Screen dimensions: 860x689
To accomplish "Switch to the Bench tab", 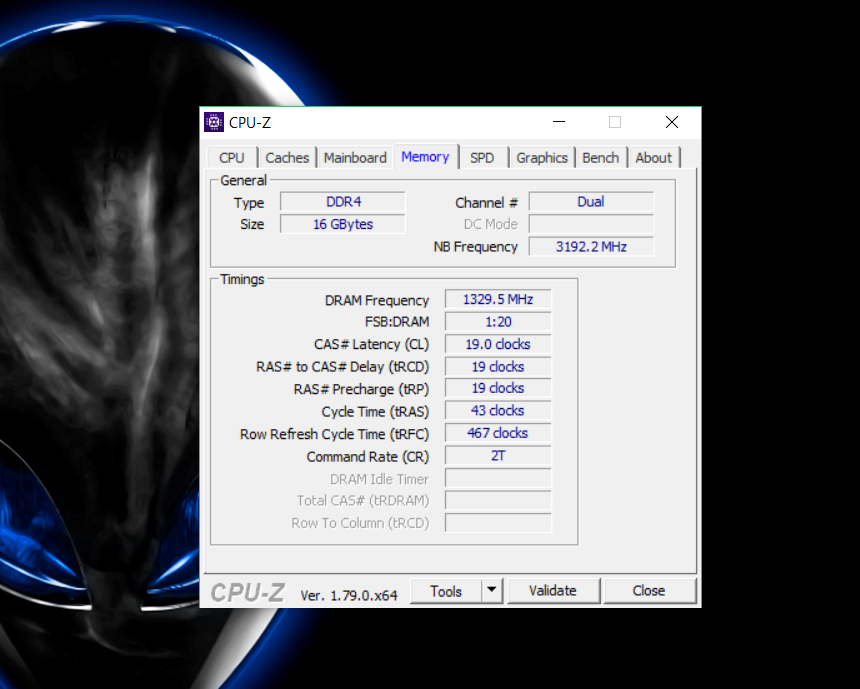I will click(601, 158).
